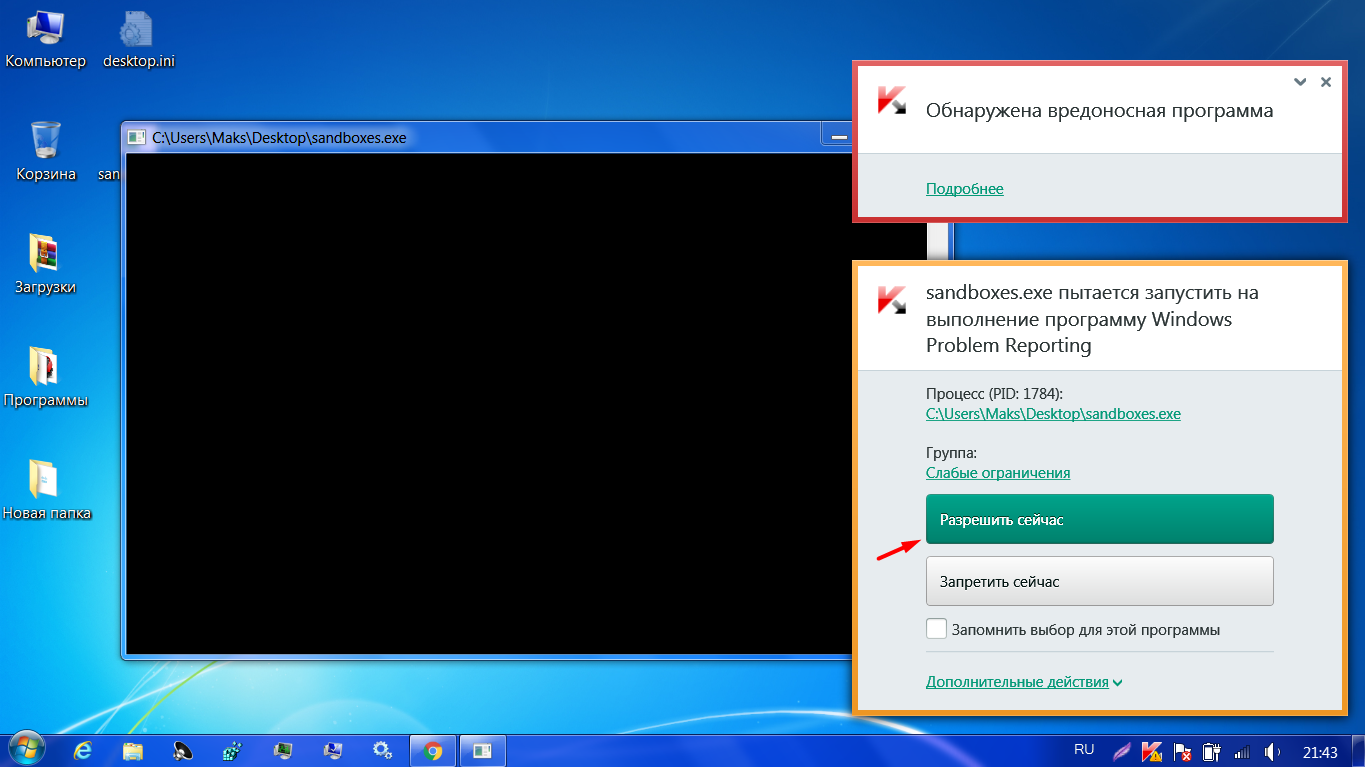Click the 'Запретить сейчас' button

point(1099,581)
